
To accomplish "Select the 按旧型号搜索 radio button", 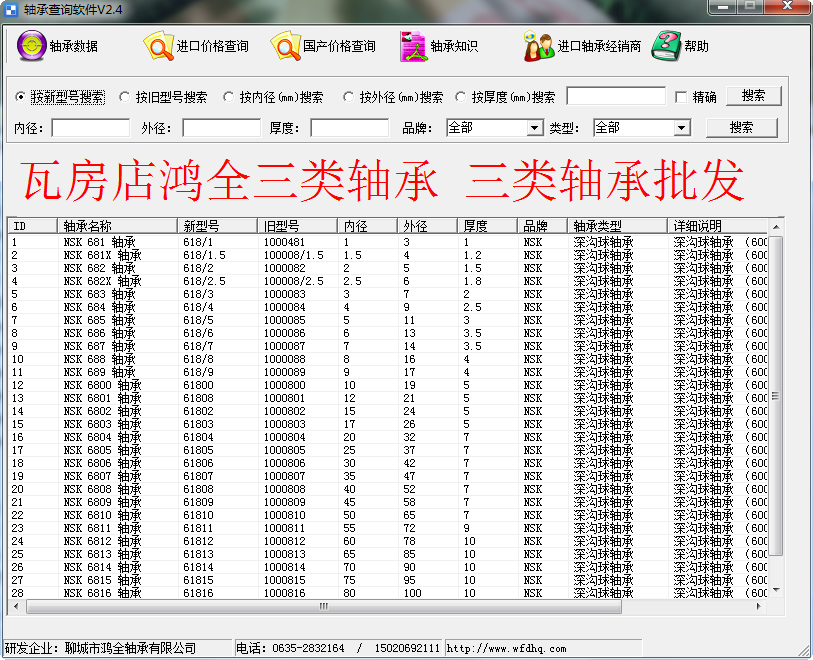I will pos(125,98).
